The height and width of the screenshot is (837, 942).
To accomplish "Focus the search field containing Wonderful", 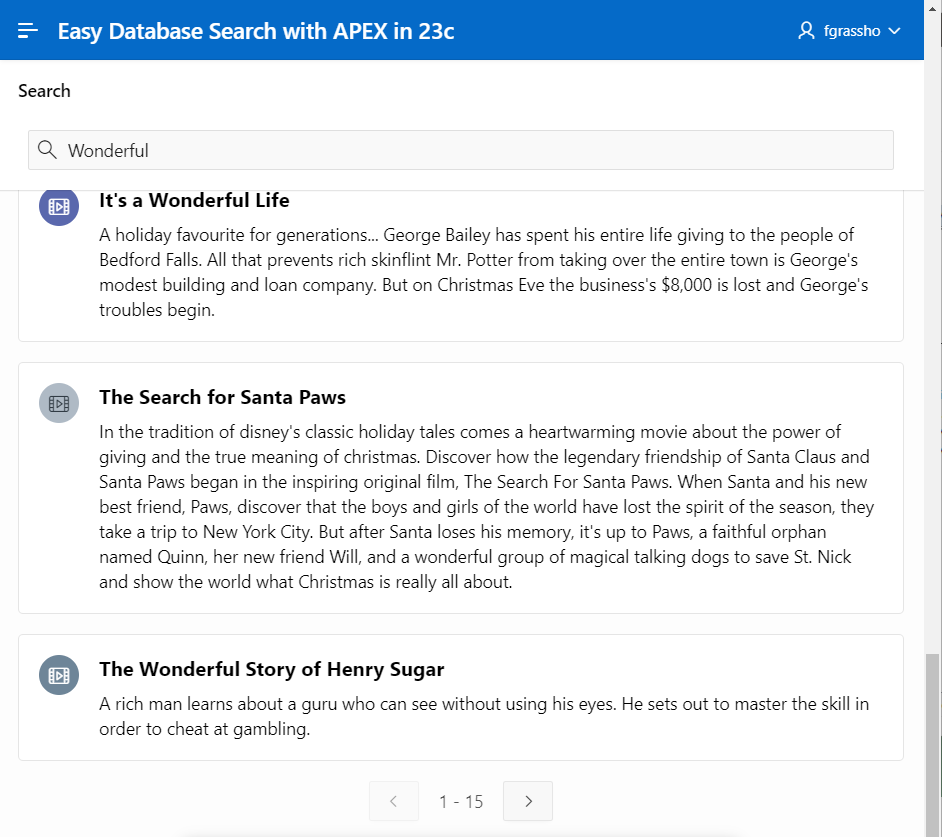I will pos(470,150).
